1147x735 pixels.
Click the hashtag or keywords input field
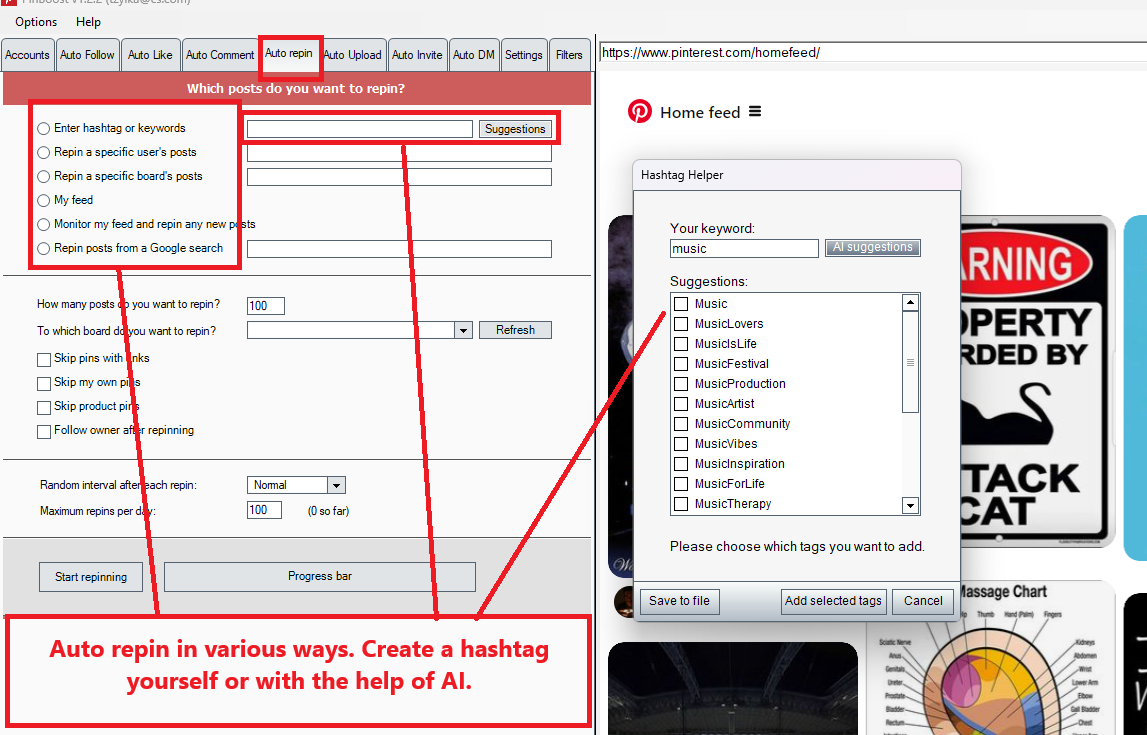click(360, 129)
